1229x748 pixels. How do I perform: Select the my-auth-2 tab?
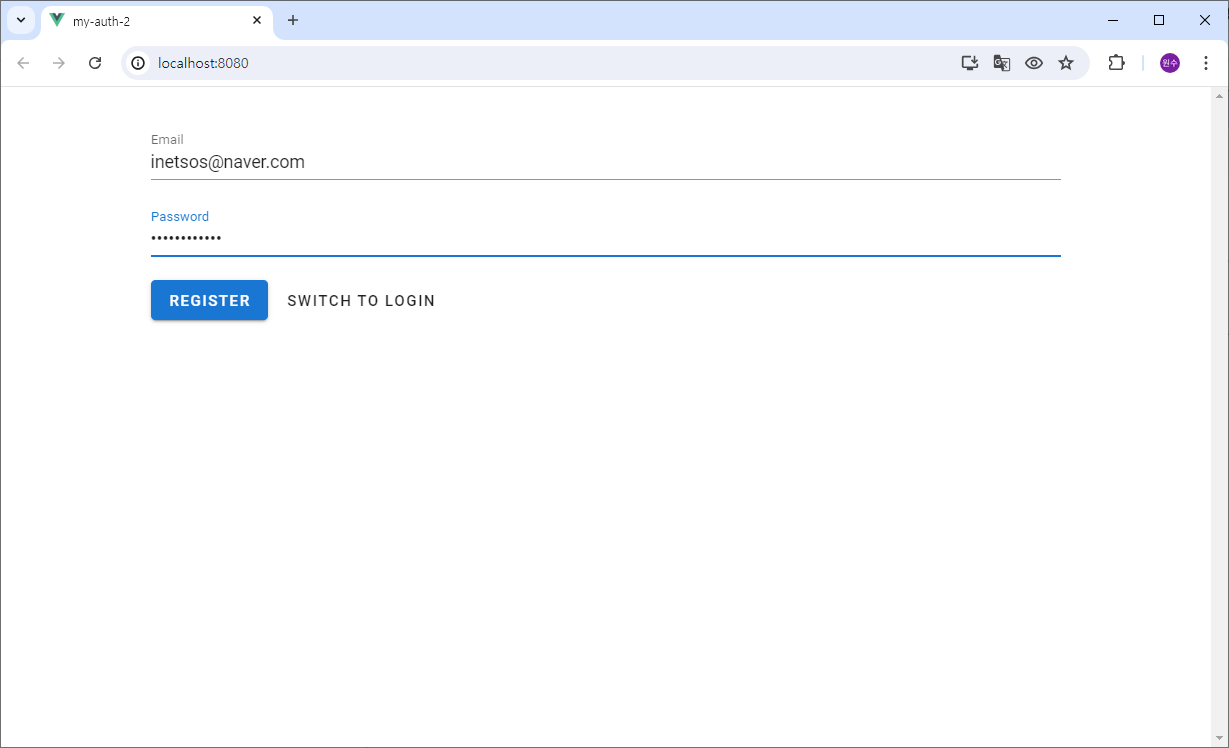point(157,21)
